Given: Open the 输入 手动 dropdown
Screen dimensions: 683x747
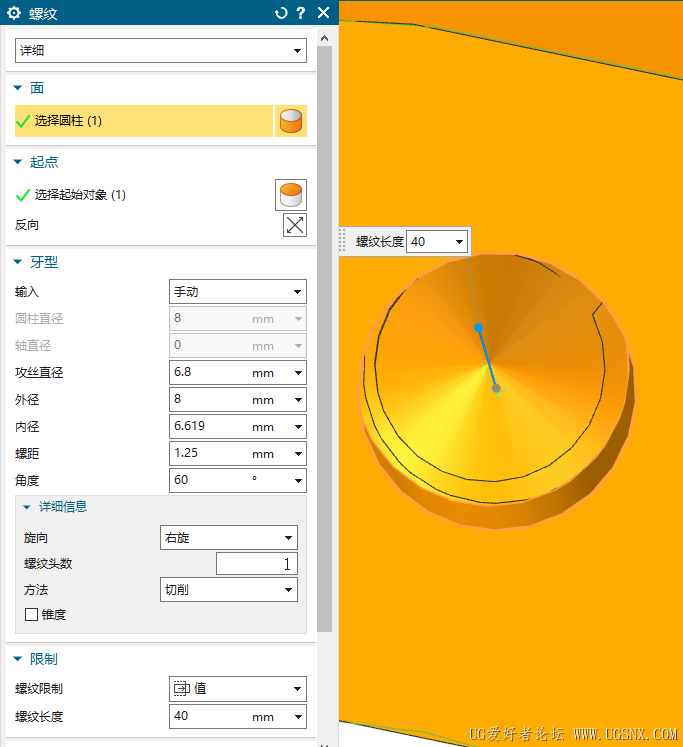Looking at the screenshot, I should 238,292.
